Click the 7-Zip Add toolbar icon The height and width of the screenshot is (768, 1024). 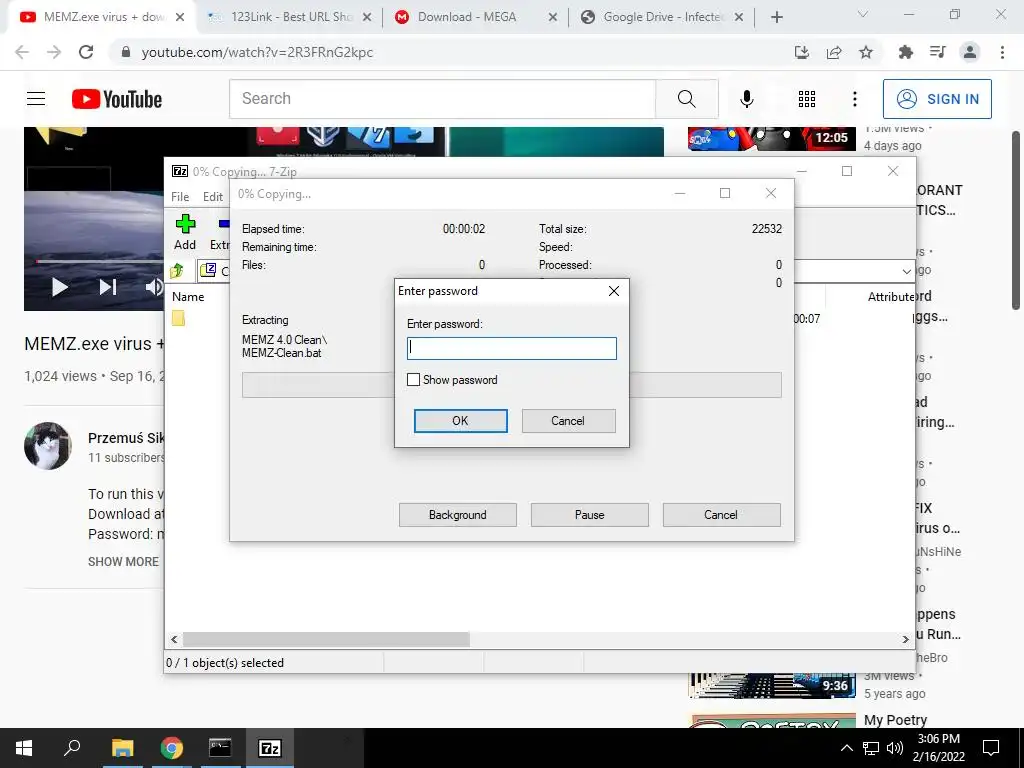pos(185,233)
